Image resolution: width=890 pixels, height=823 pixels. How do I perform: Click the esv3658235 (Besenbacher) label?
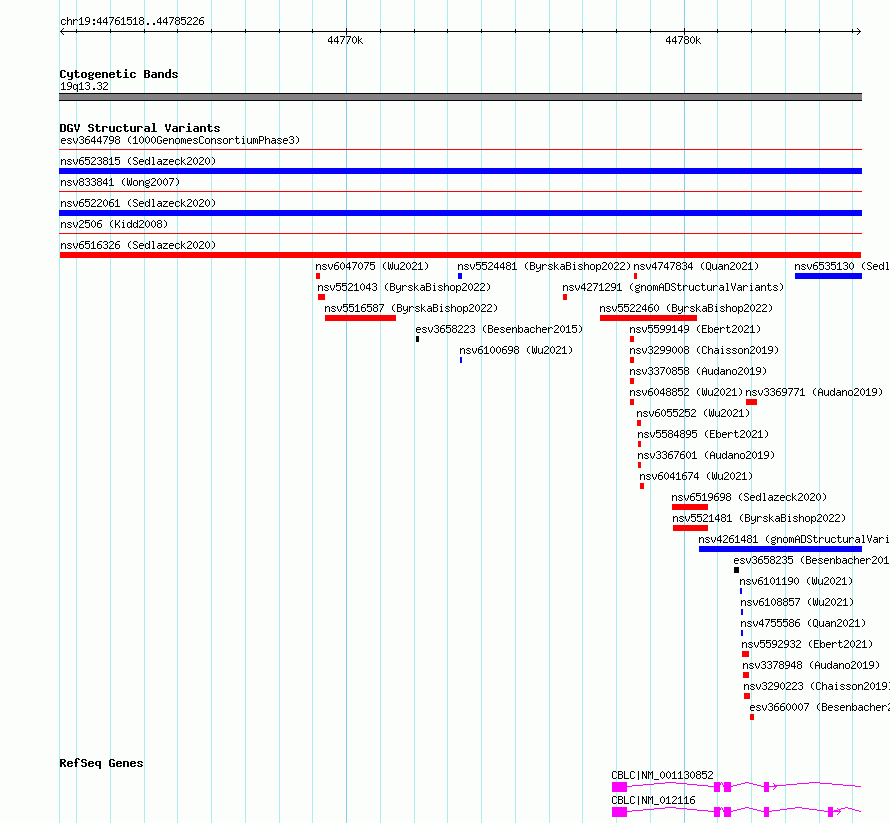(x=811, y=560)
